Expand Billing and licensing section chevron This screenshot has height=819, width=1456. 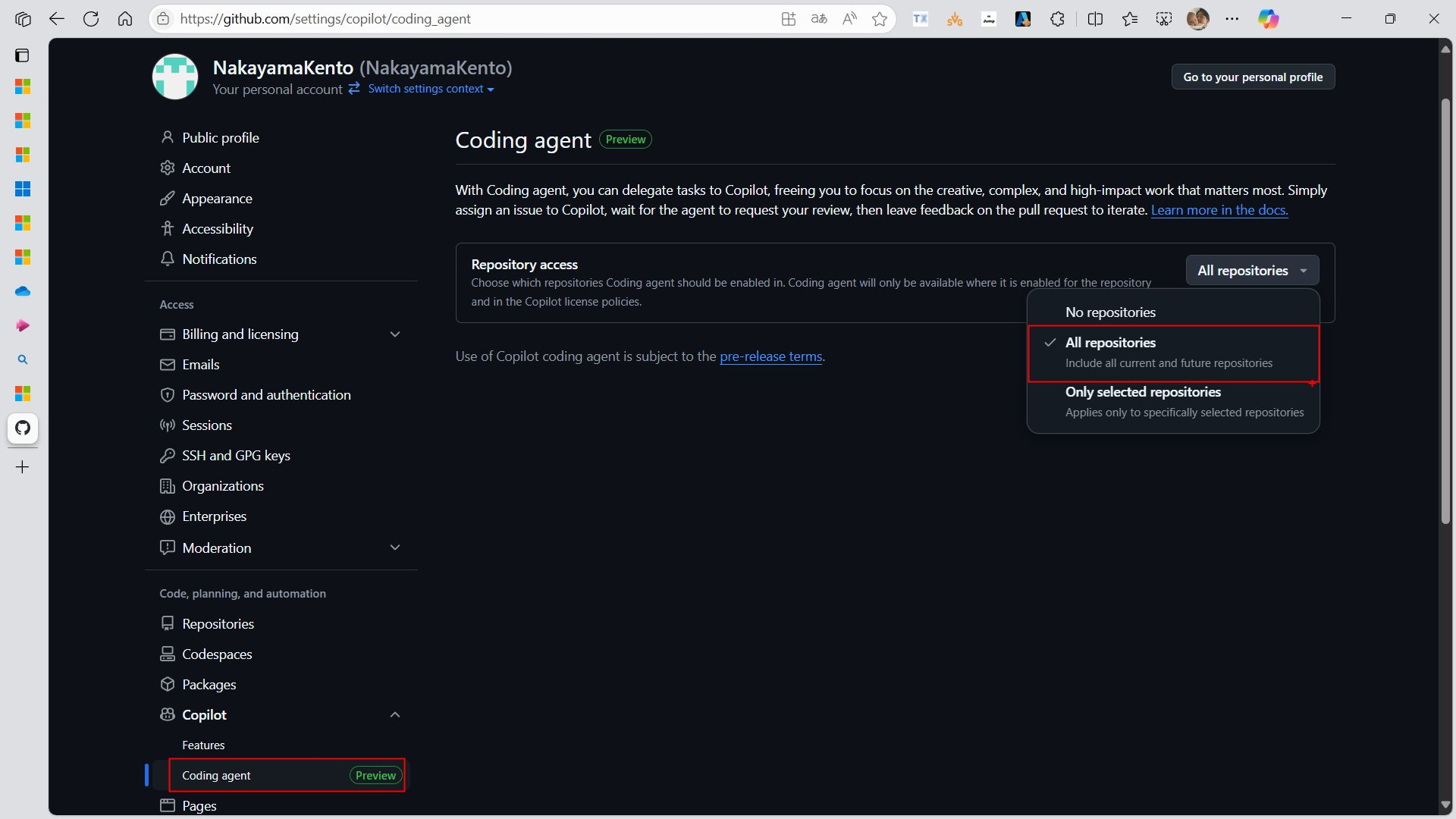[x=395, y=334]
